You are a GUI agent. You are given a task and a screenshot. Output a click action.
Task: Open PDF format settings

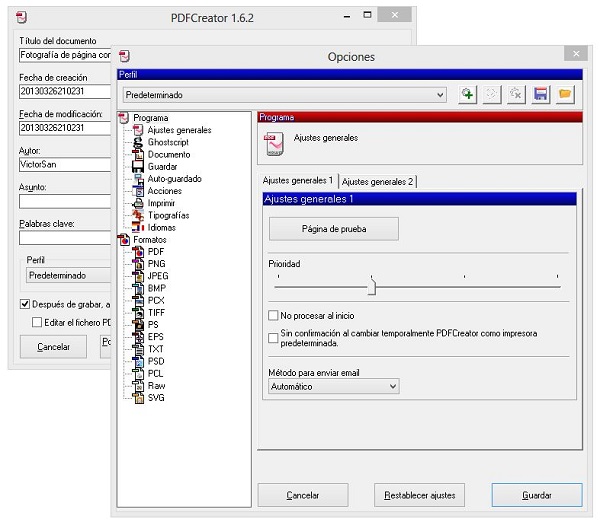[155, 252]
